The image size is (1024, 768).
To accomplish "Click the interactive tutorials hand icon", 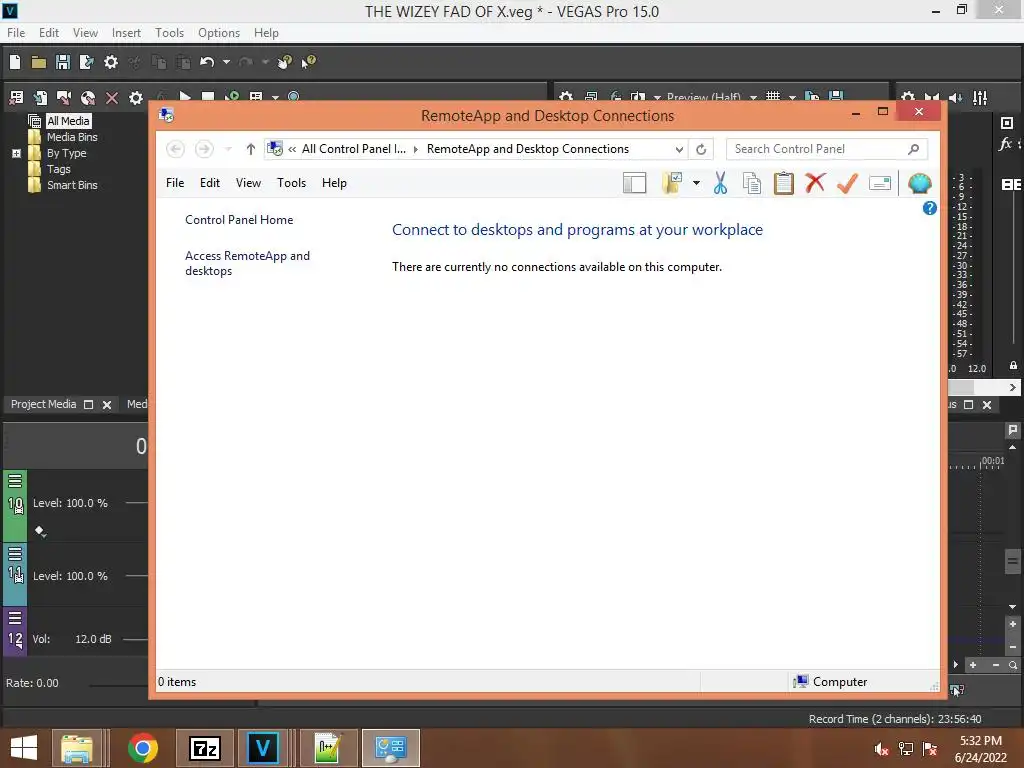I will point(284,62).
